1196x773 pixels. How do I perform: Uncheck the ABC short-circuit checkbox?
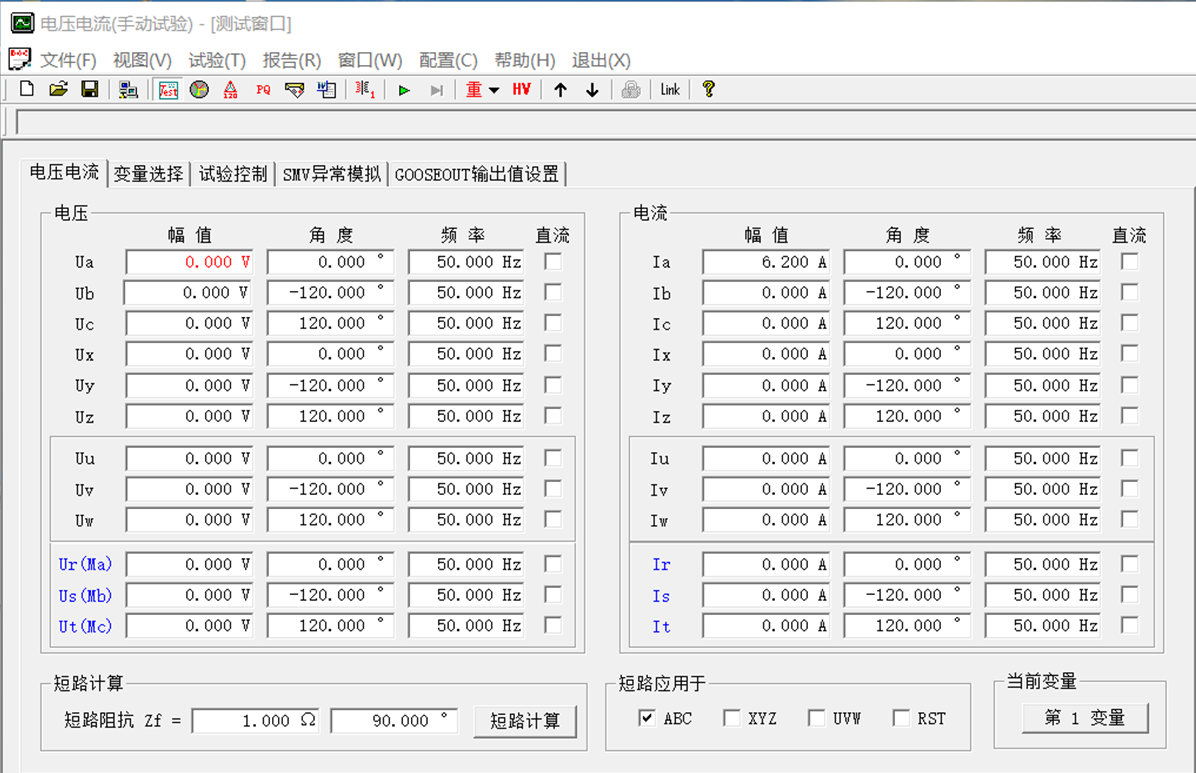pos(647,718)
